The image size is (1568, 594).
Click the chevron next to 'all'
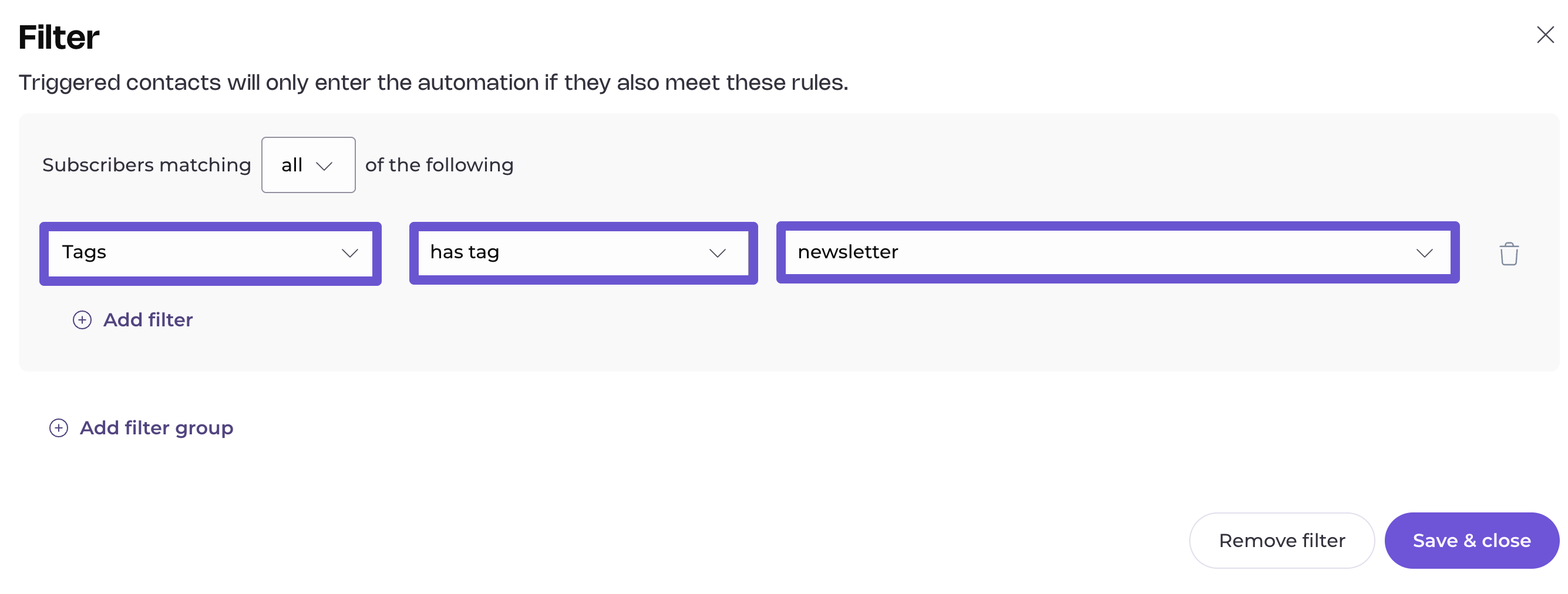tap(324, 166)
